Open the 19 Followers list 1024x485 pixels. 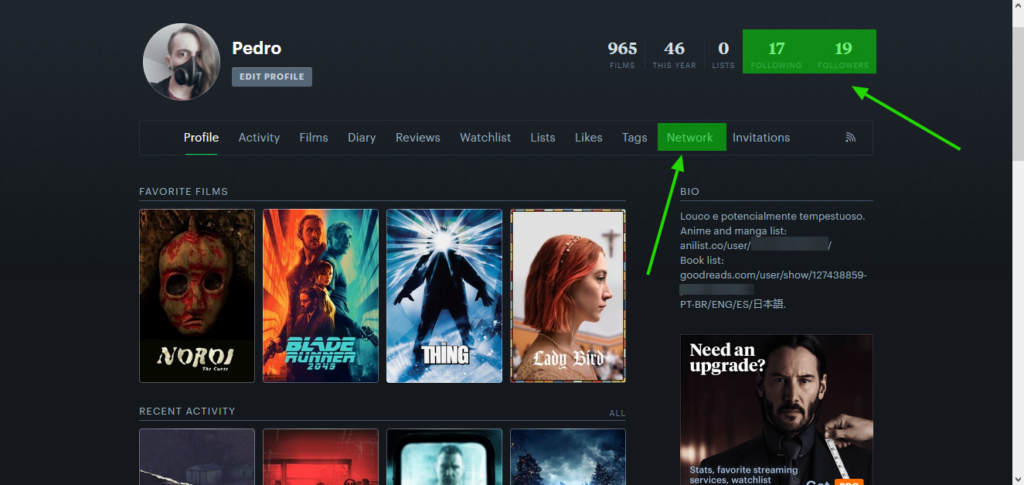pos(843,54)
